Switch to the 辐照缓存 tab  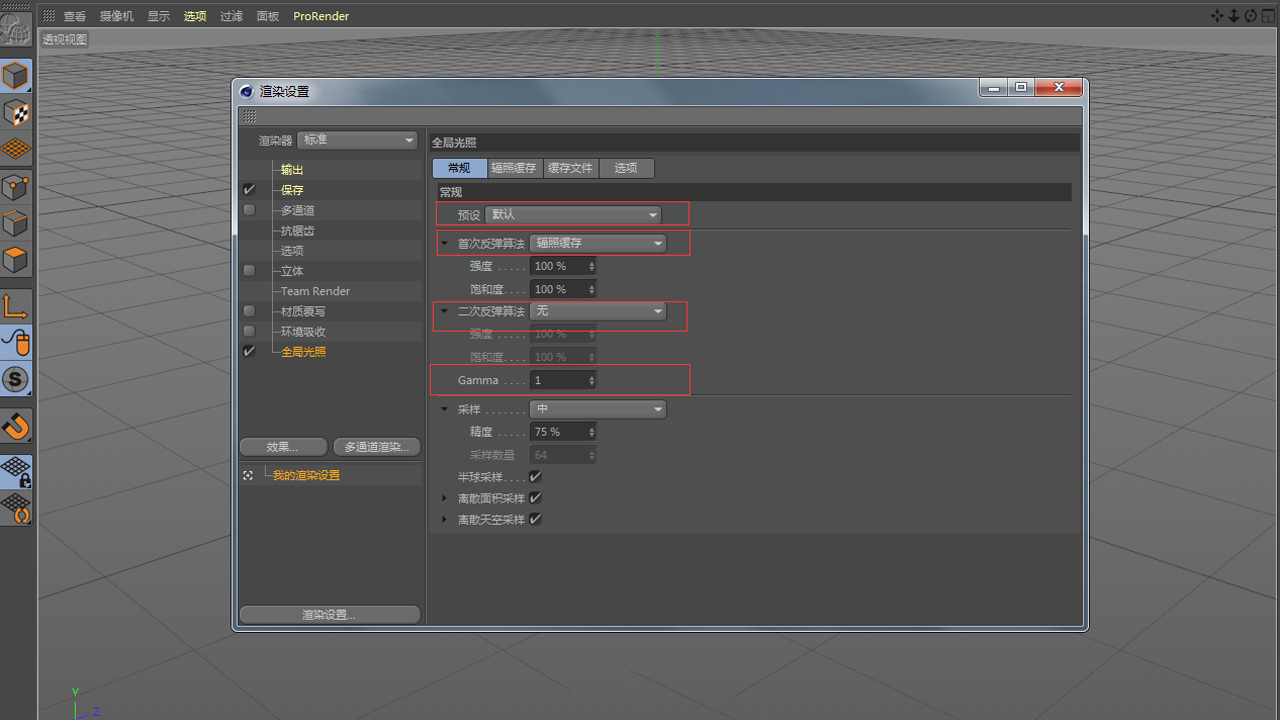(514, 168)
